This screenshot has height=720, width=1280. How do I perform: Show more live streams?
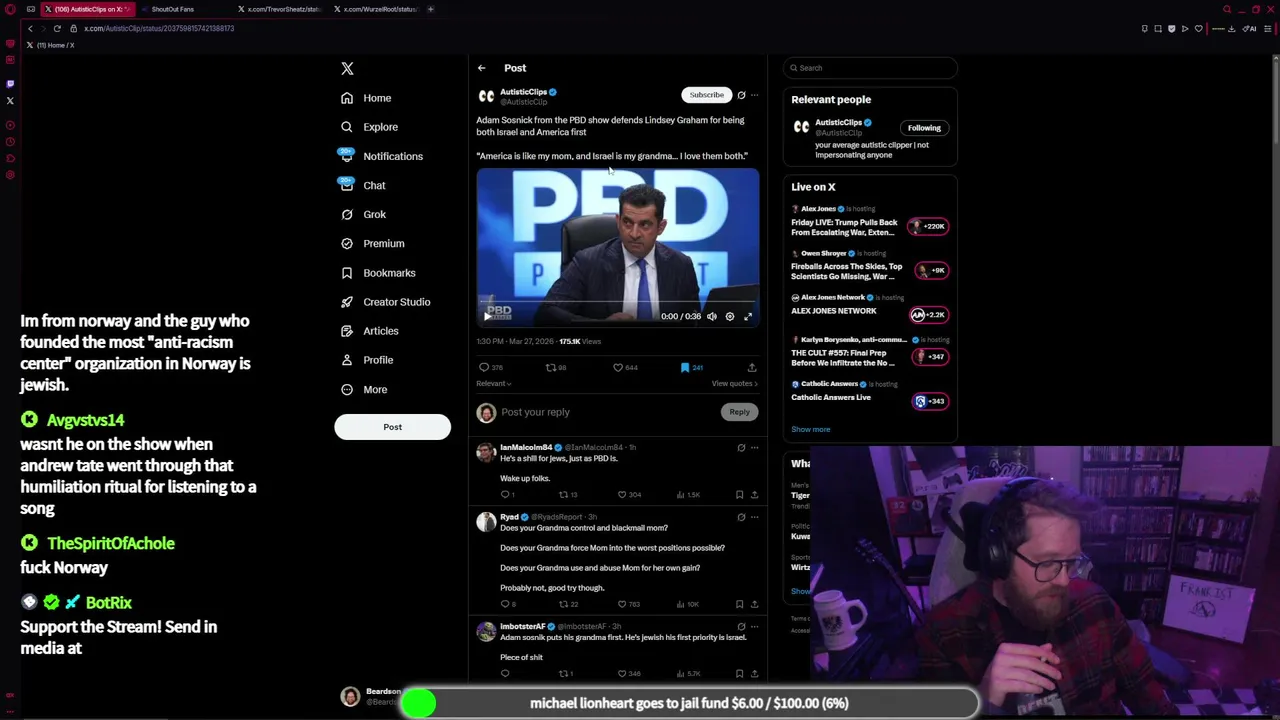810,429
